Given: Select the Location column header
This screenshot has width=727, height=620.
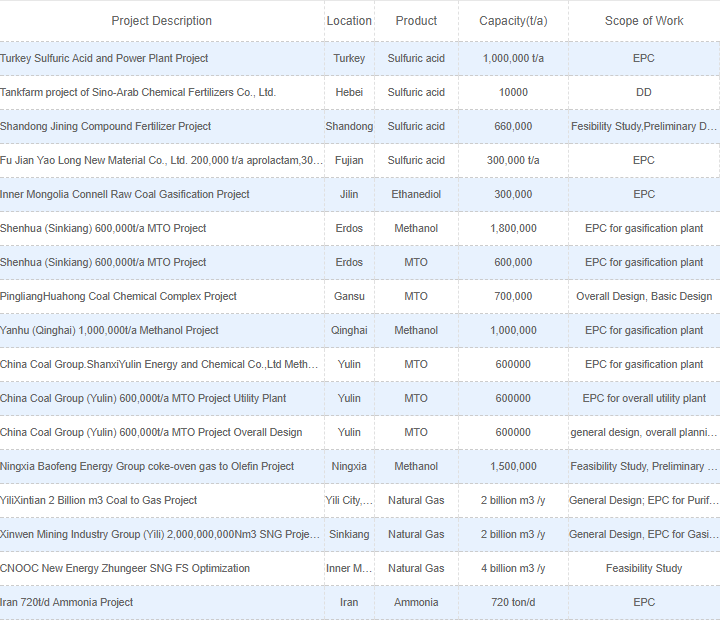Looking at the screenshot, I should pyautogui.click(x=349, y=21).
